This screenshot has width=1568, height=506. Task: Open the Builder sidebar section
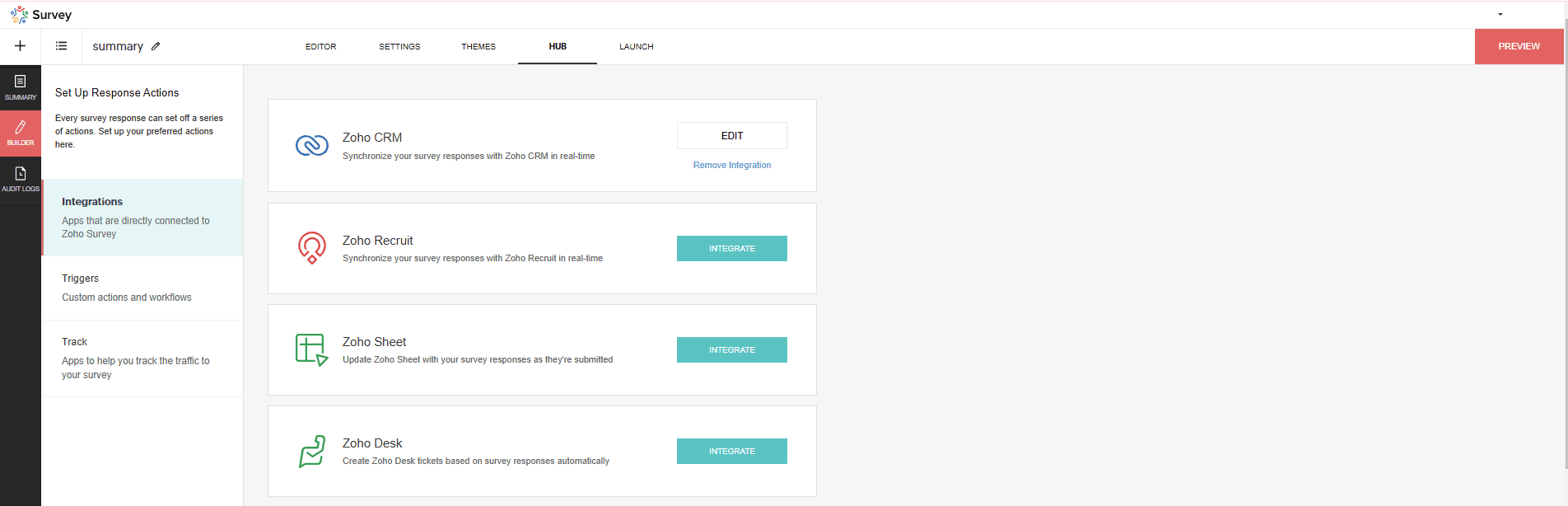21,133
